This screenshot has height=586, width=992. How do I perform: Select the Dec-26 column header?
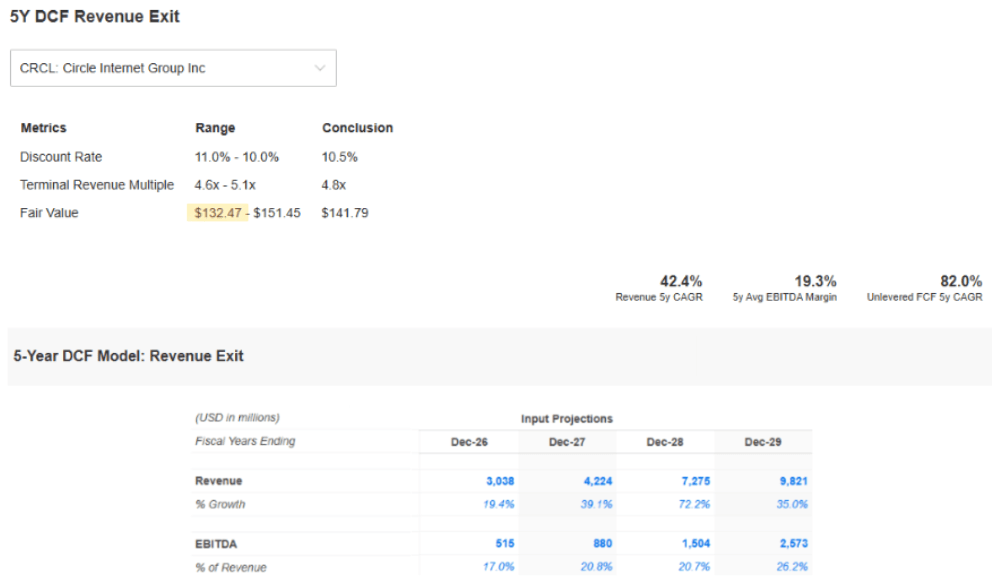tap(469, 442)
